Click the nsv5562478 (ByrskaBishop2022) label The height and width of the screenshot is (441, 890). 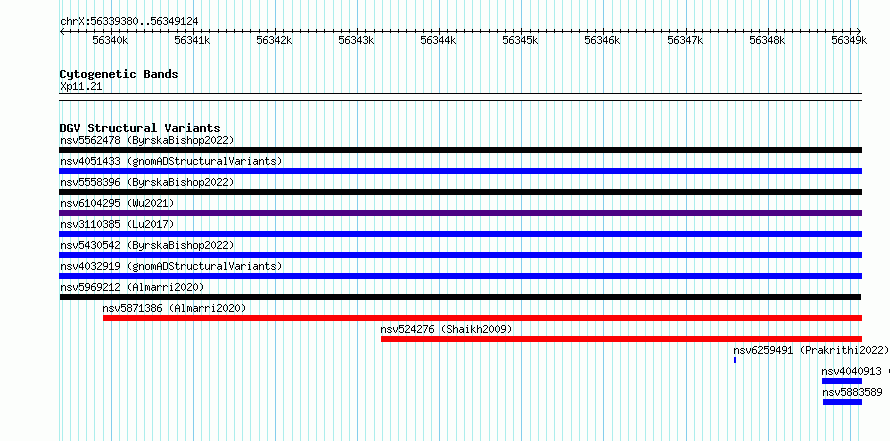click(x=147, y=140)
